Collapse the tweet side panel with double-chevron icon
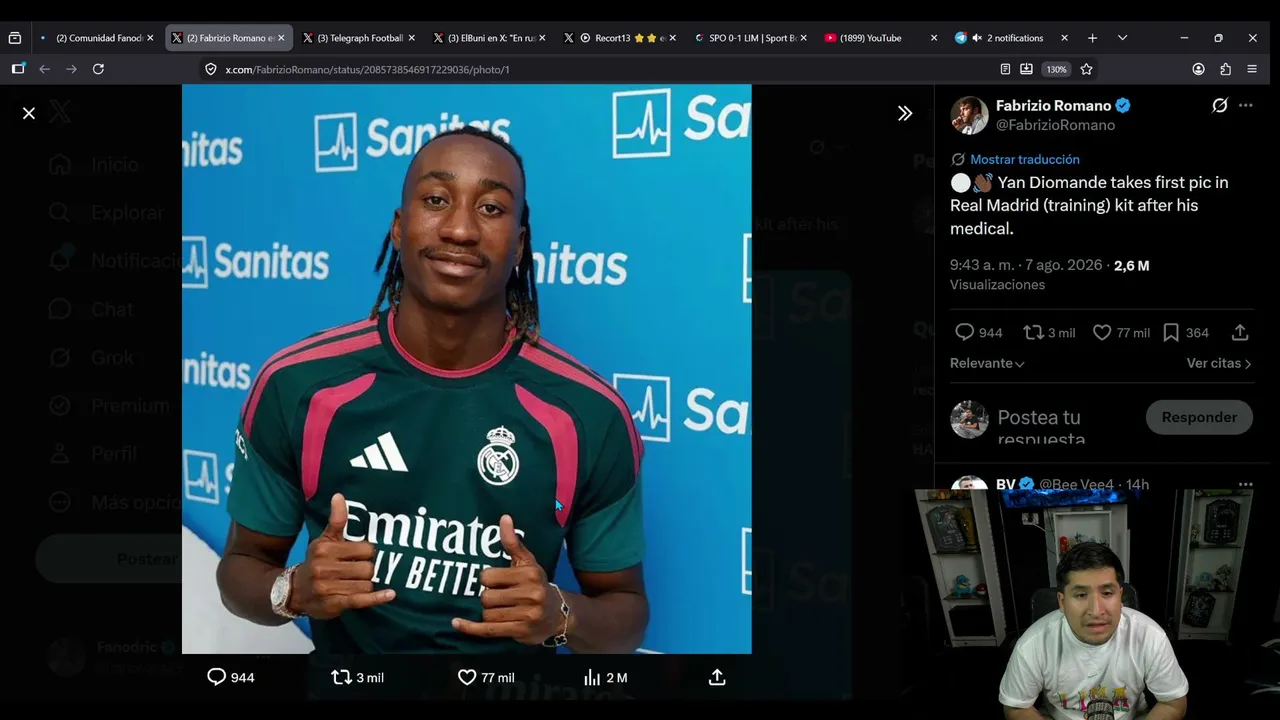Image resolution: width=1280 pixels, height=720 pixels. click(x=905, y=113)
